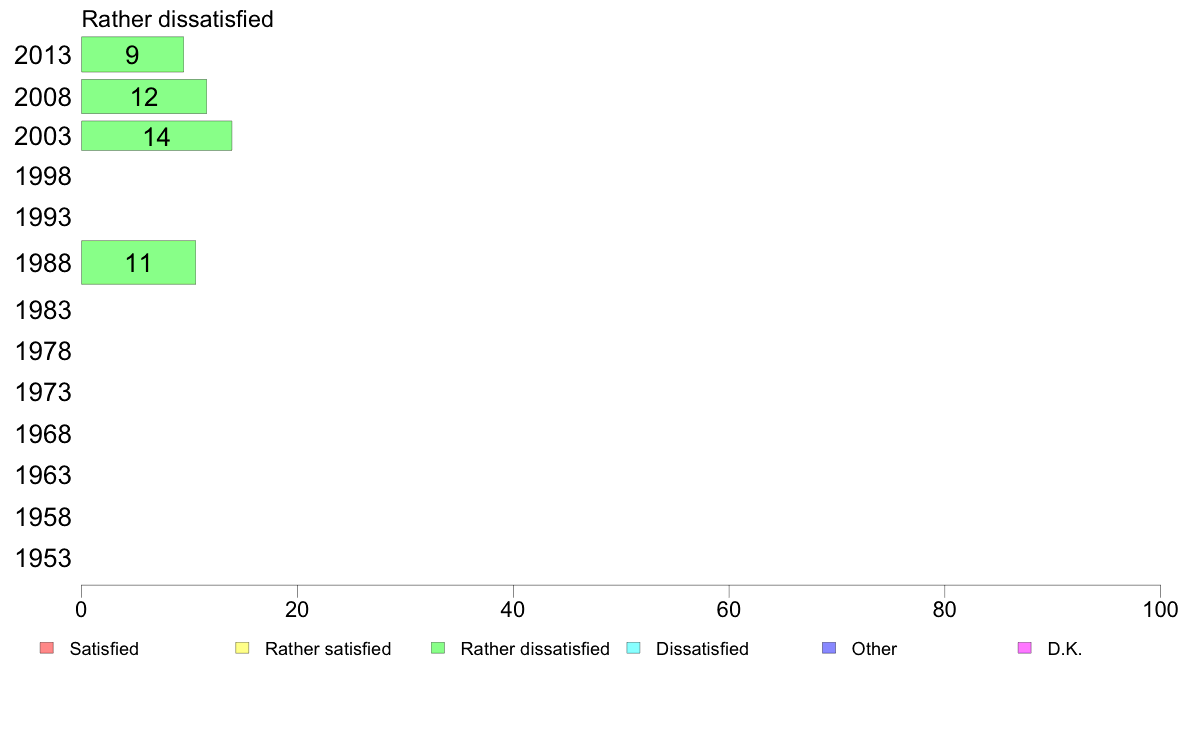Select the 2003 bar showing 14

tap(156, 136)
